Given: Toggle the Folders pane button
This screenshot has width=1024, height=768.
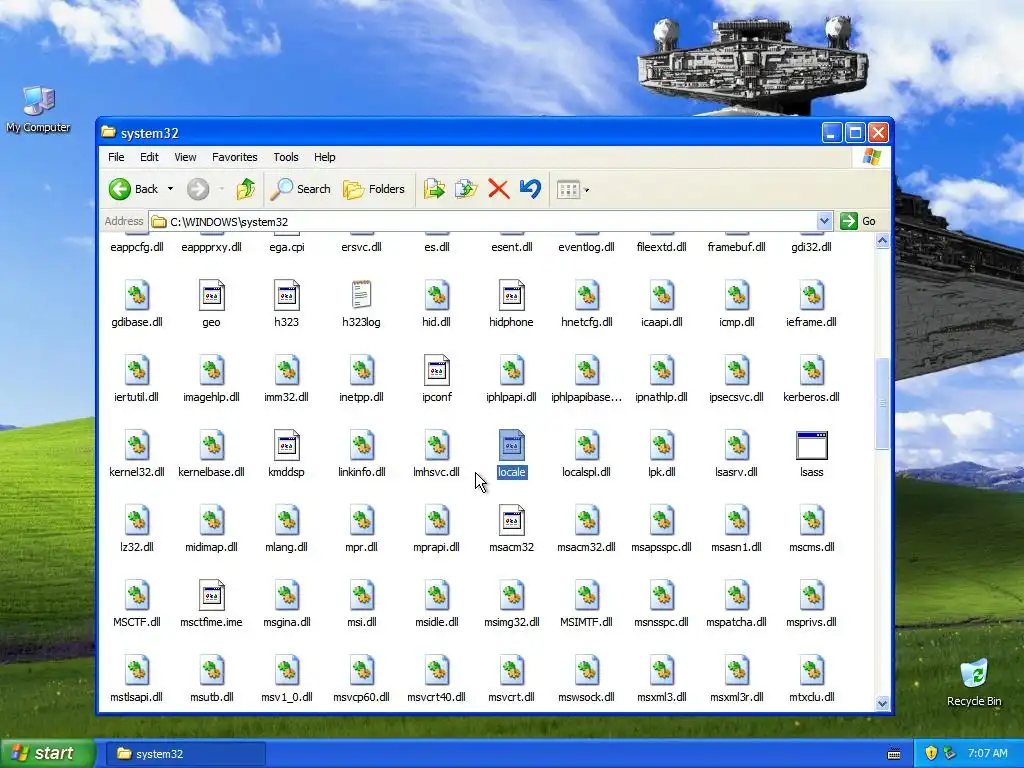Looking at the screenshot, I should [374, 189].
